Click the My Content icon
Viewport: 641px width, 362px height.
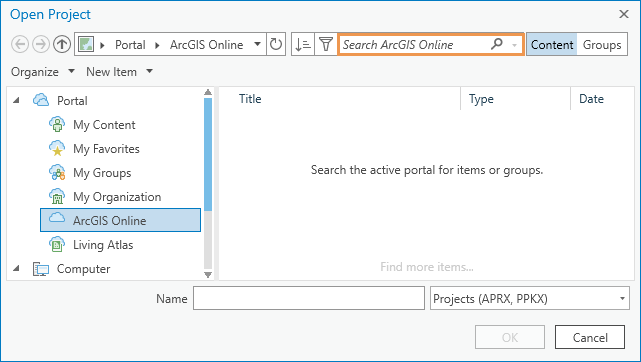57,124
